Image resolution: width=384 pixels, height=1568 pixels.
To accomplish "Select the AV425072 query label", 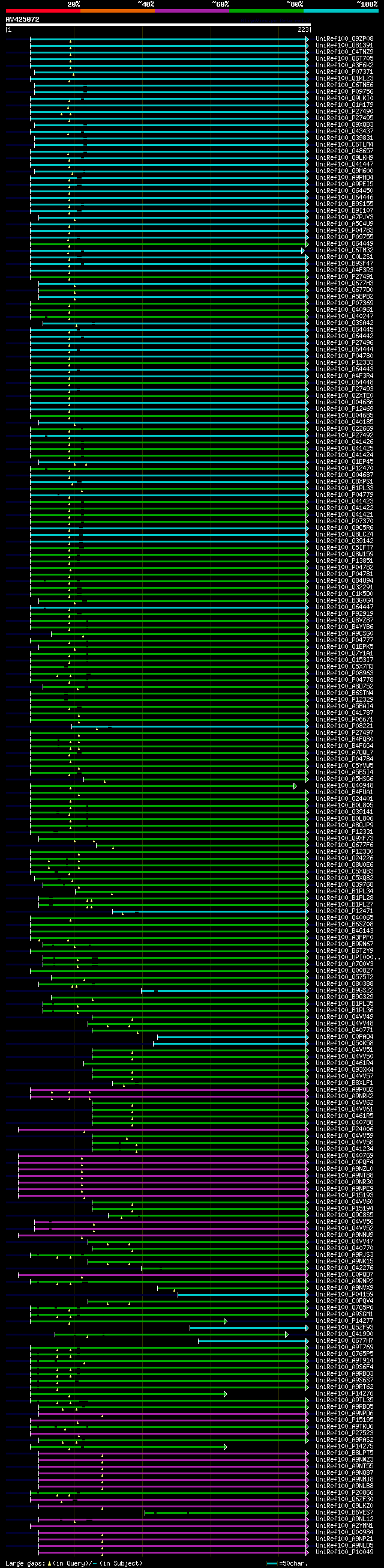I will [x=22, y=19].
